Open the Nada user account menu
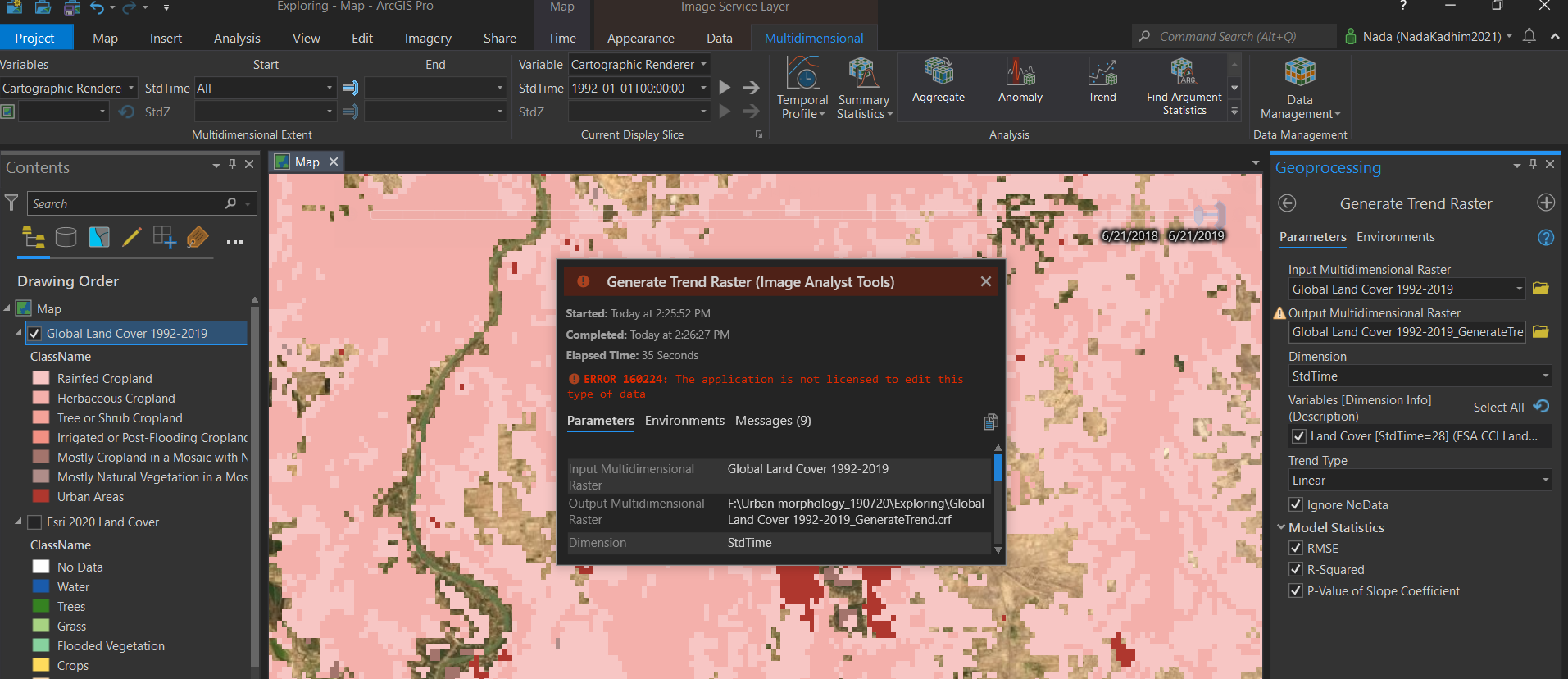 tap(1429, 36)
